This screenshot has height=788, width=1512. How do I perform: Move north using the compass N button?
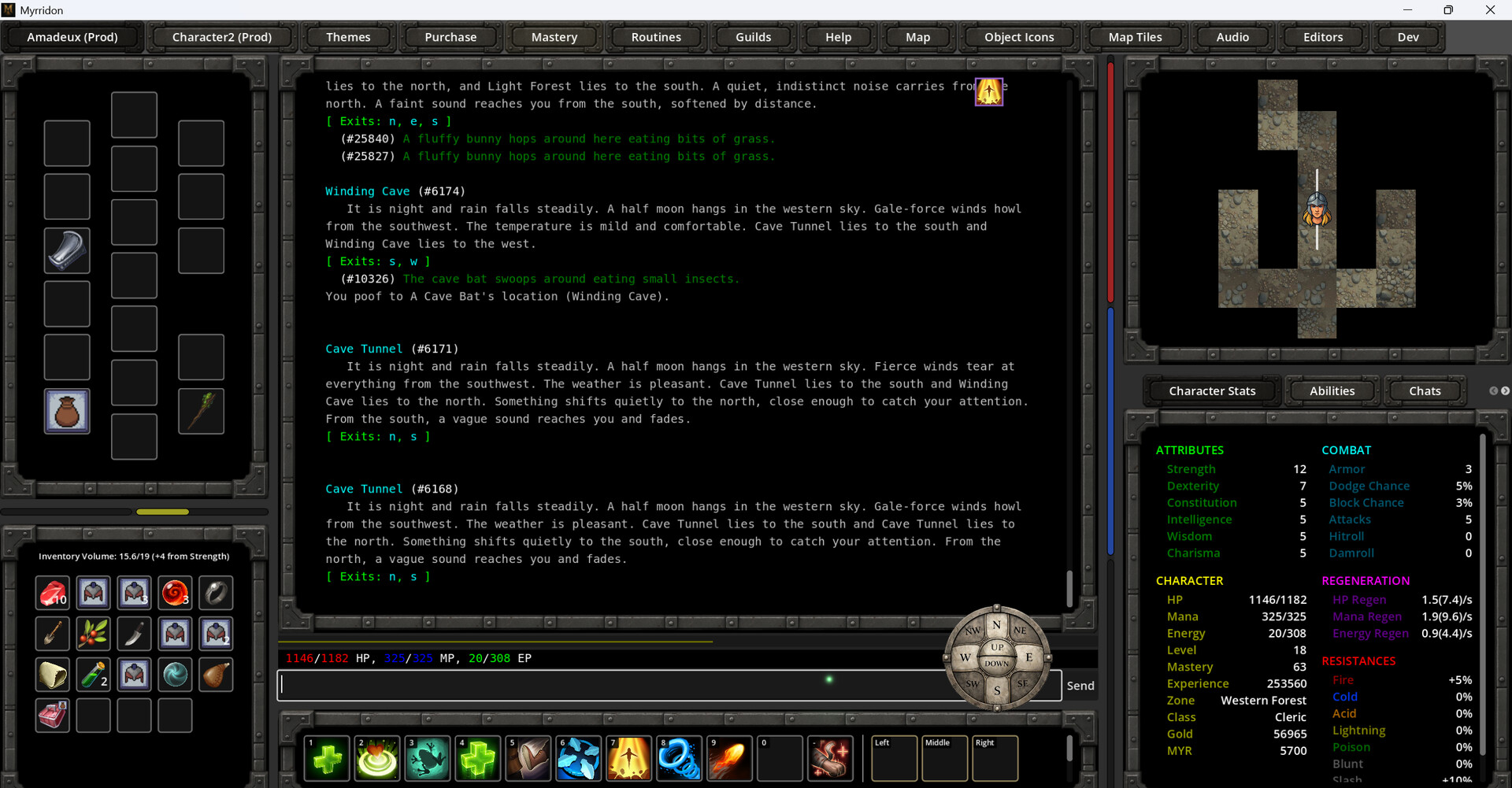coord(997,625)
